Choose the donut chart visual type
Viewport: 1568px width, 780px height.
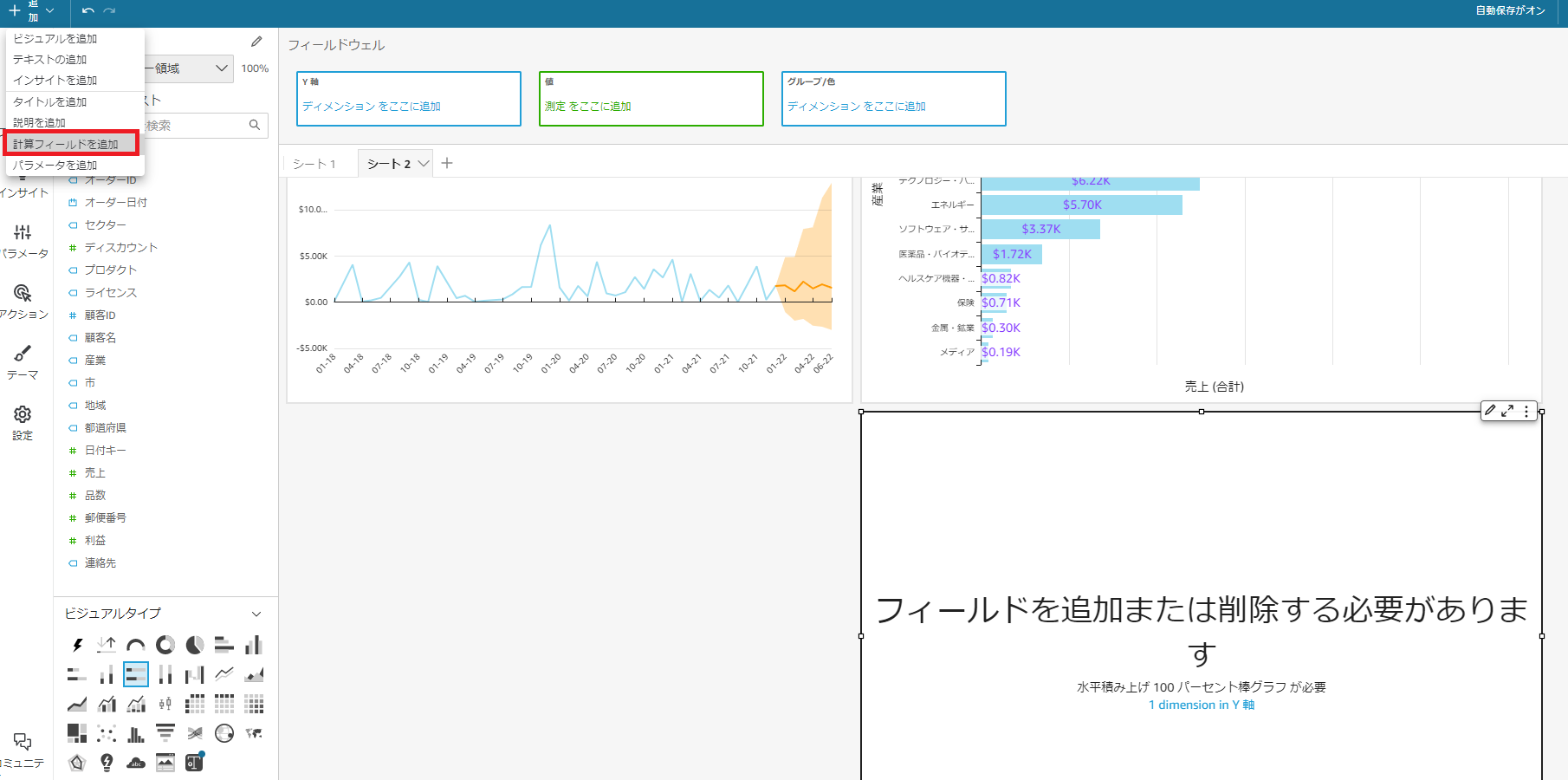(x=165, y=645)
